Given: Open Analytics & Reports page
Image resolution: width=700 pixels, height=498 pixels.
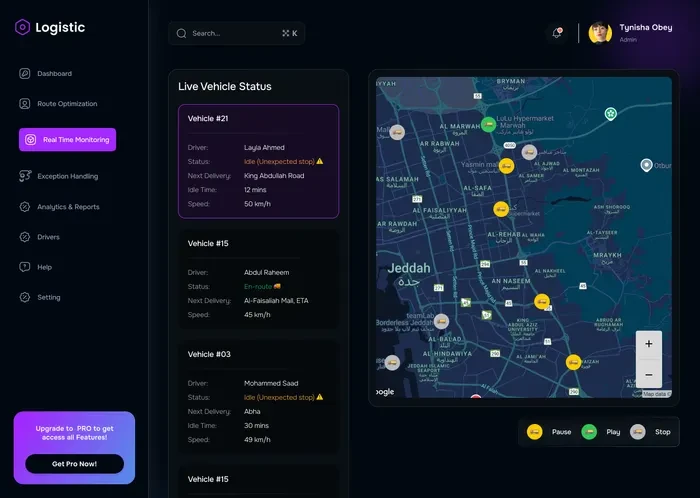Looking at the screenshot, I should click(59, 207).
